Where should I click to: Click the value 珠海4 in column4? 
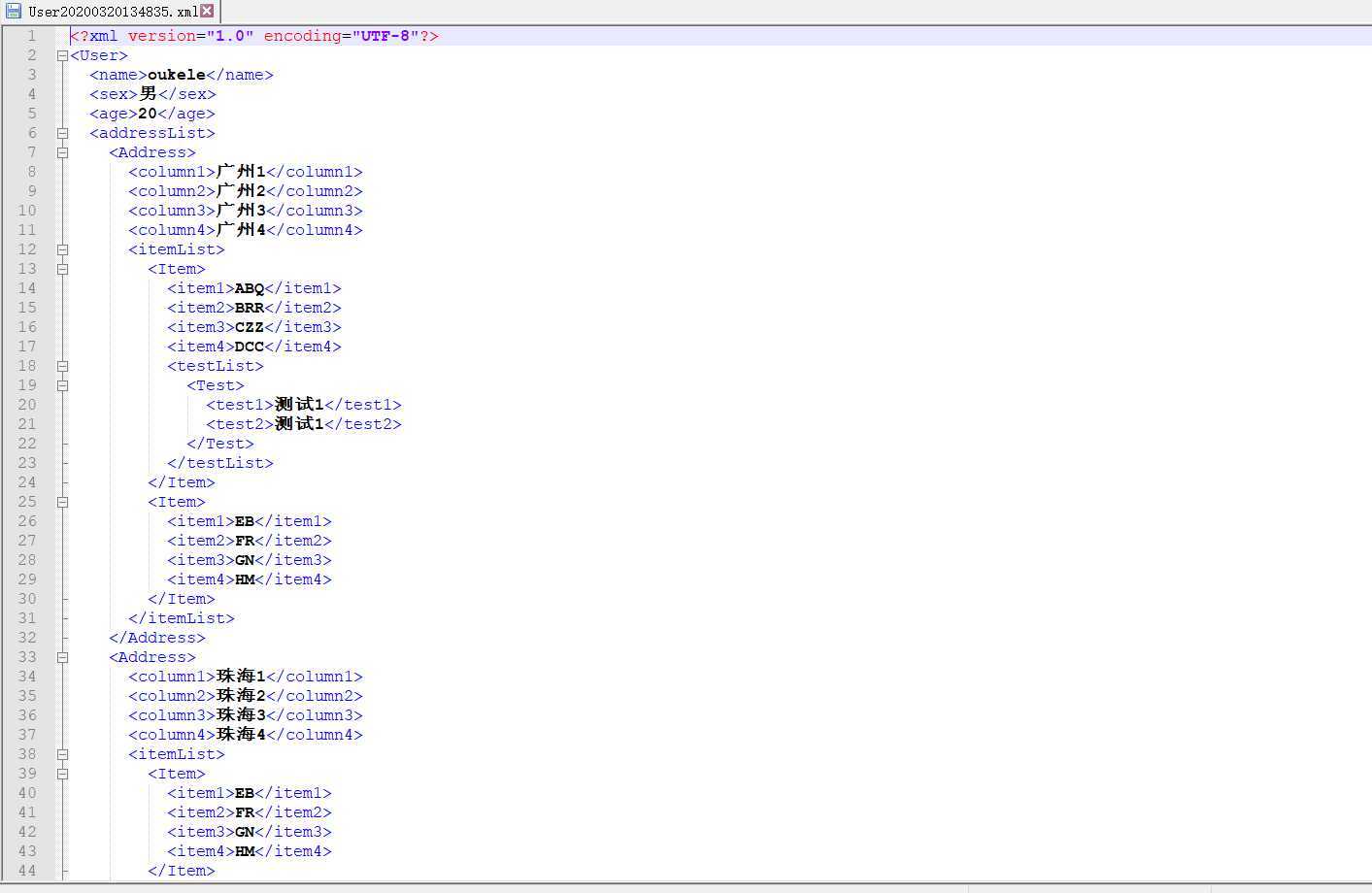click(x=241, y=735)
